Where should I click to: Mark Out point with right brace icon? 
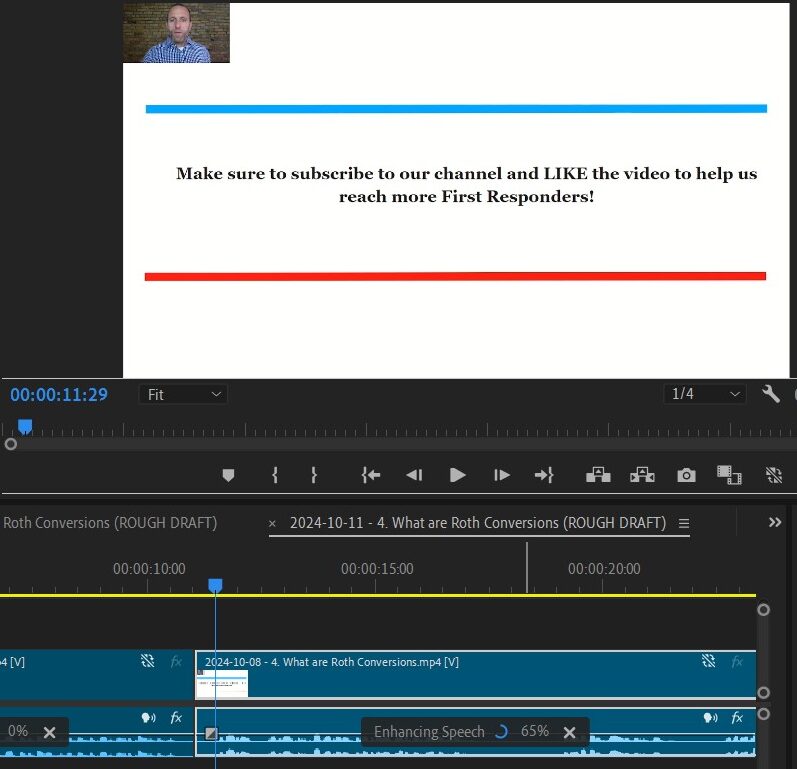(x=314, y=475)
